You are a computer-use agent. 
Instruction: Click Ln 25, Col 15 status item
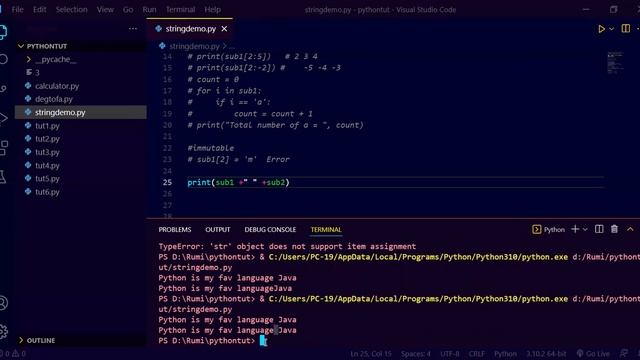click(371, 354)
